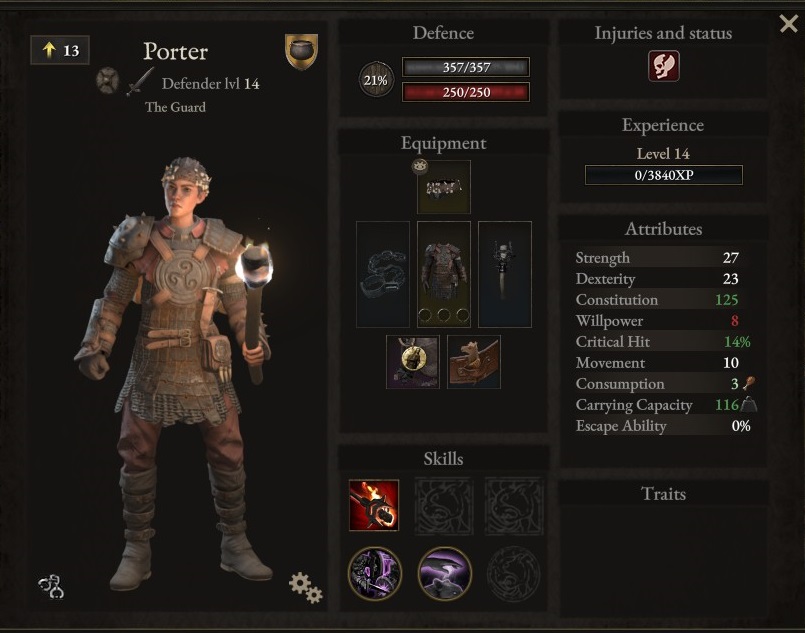Click the leather belt accessory slot
The height and width of the screenshot is (633, 805).
tap(474, 362)
